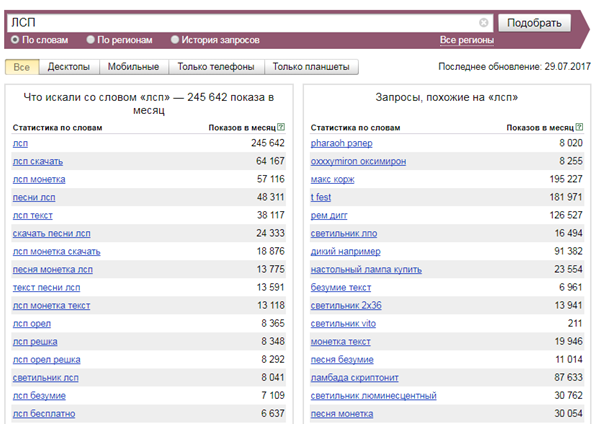
Task: Open the 'лсп скачать' query link
Action: click(38, 161)
